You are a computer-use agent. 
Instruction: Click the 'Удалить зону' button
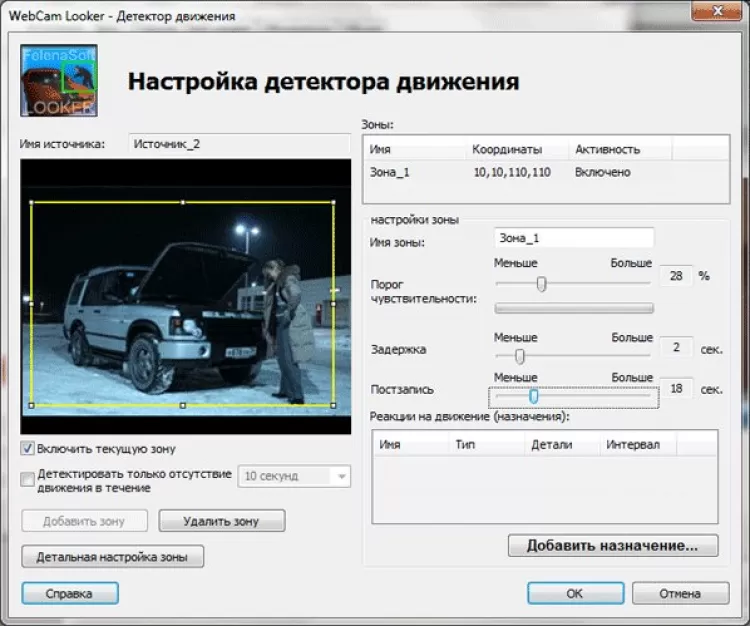[222, 521]
